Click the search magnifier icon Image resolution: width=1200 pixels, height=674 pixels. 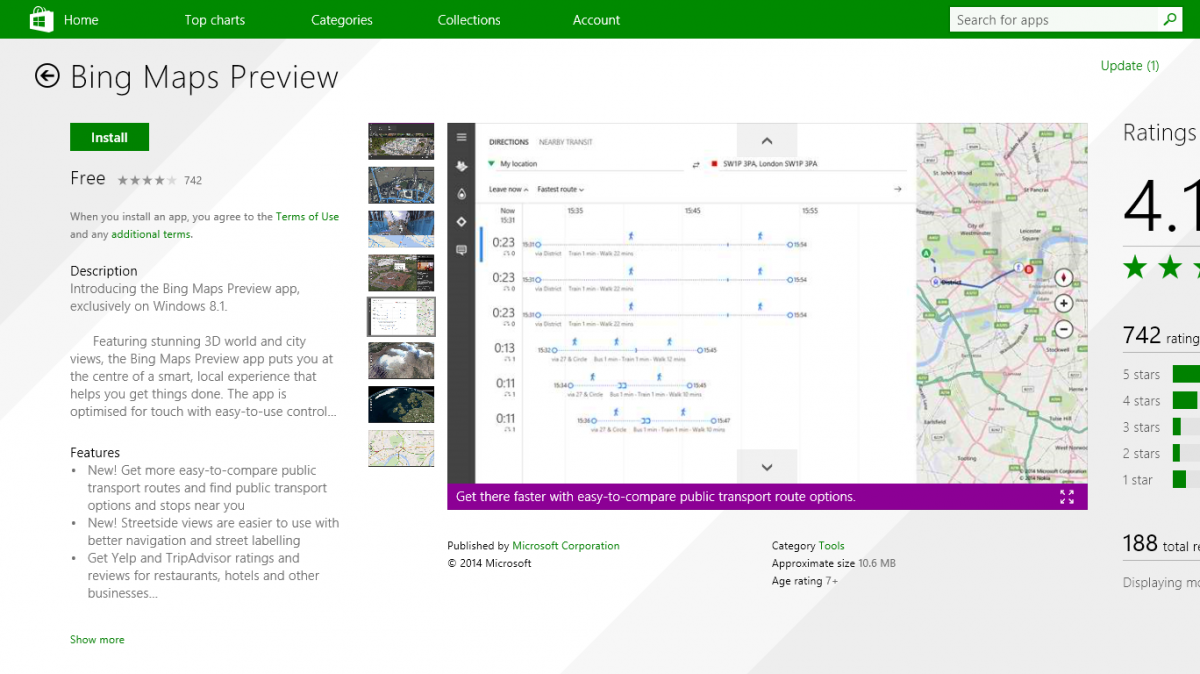click(x=1170, y=19)
